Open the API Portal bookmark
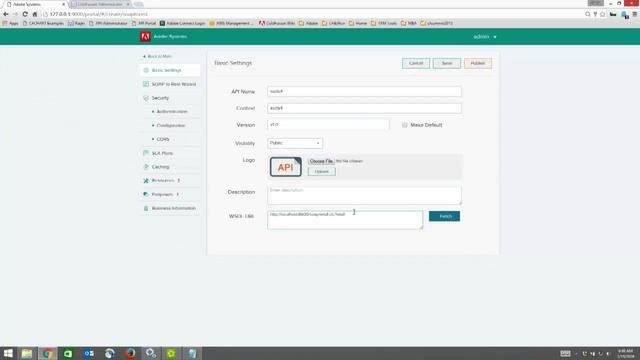 [144, 23]
